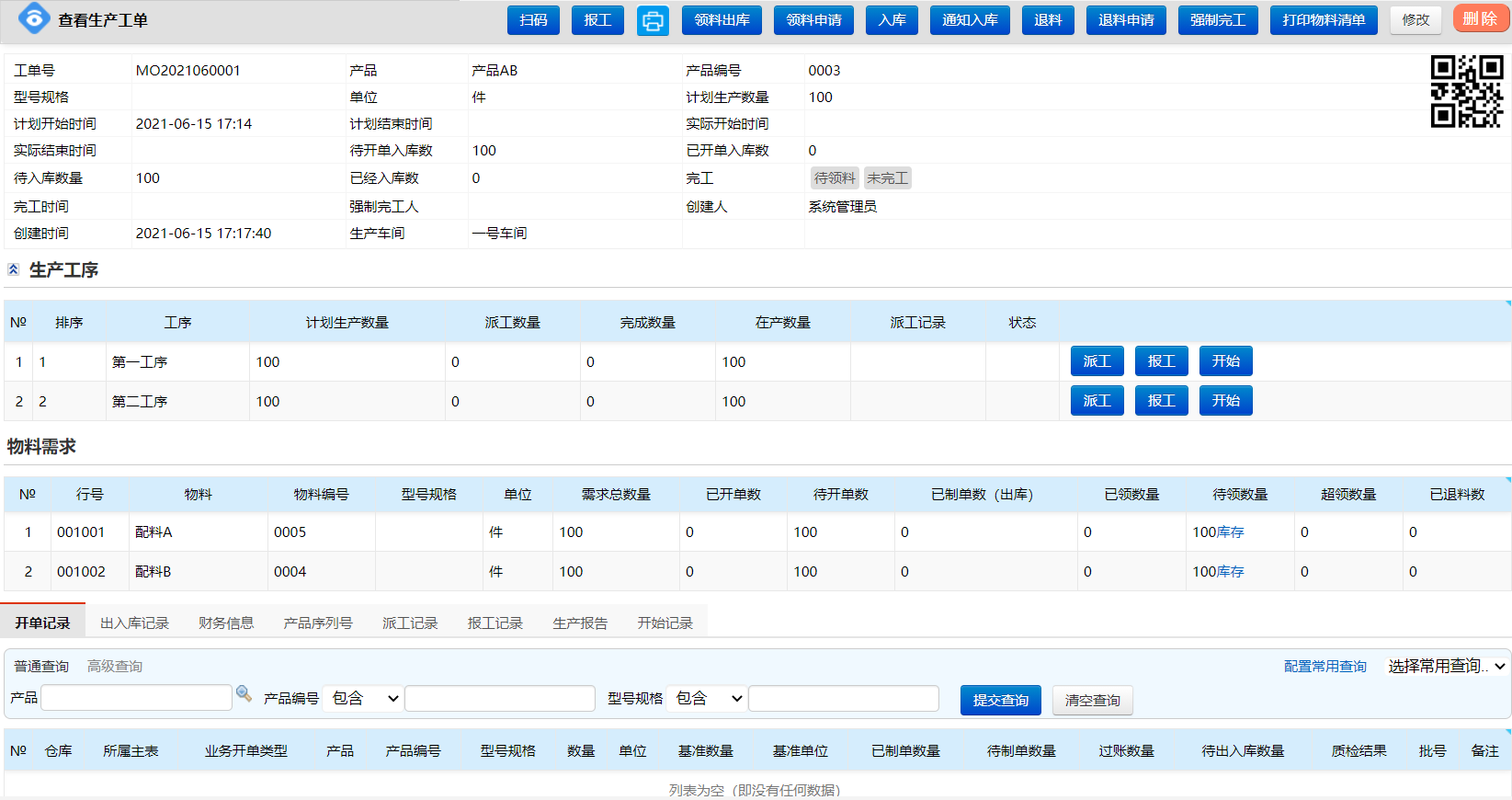Click the 业务开单类型 column header
Viewport: 1512px width, 800px height.
point(246,751)
